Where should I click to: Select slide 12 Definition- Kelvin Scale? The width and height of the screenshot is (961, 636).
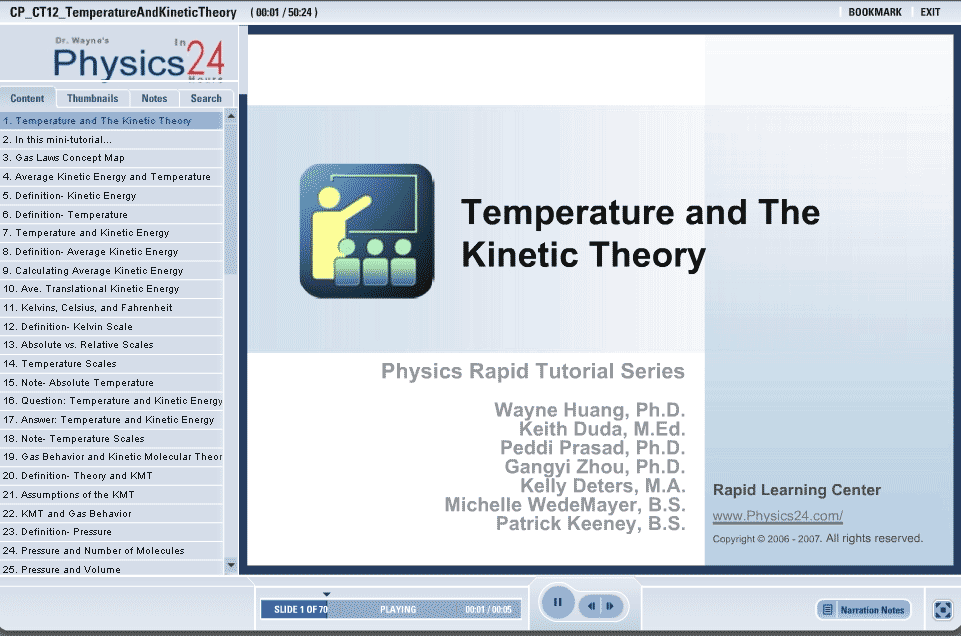click(74, 326)
